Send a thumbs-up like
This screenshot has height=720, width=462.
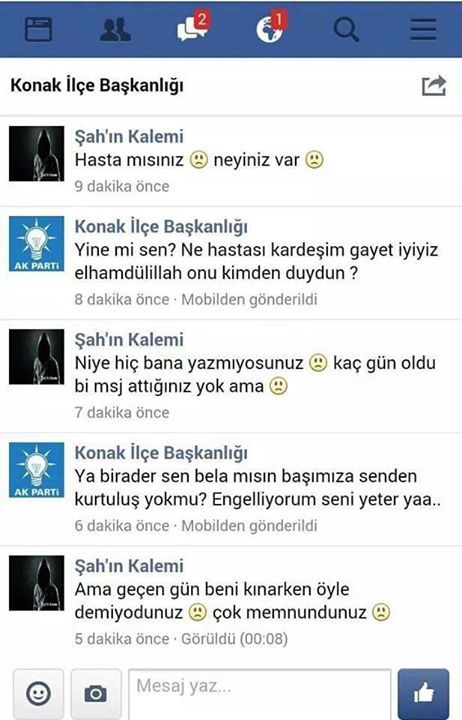pyautogui.click(x=423, y=693)
